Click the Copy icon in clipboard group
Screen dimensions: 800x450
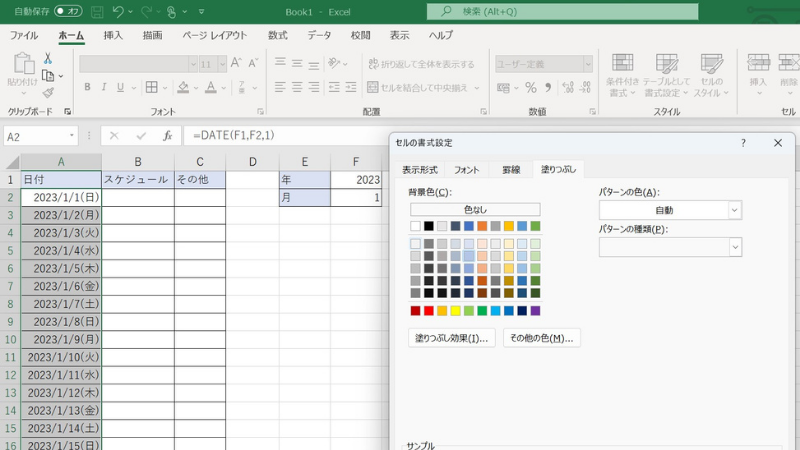tap(48, 76)
